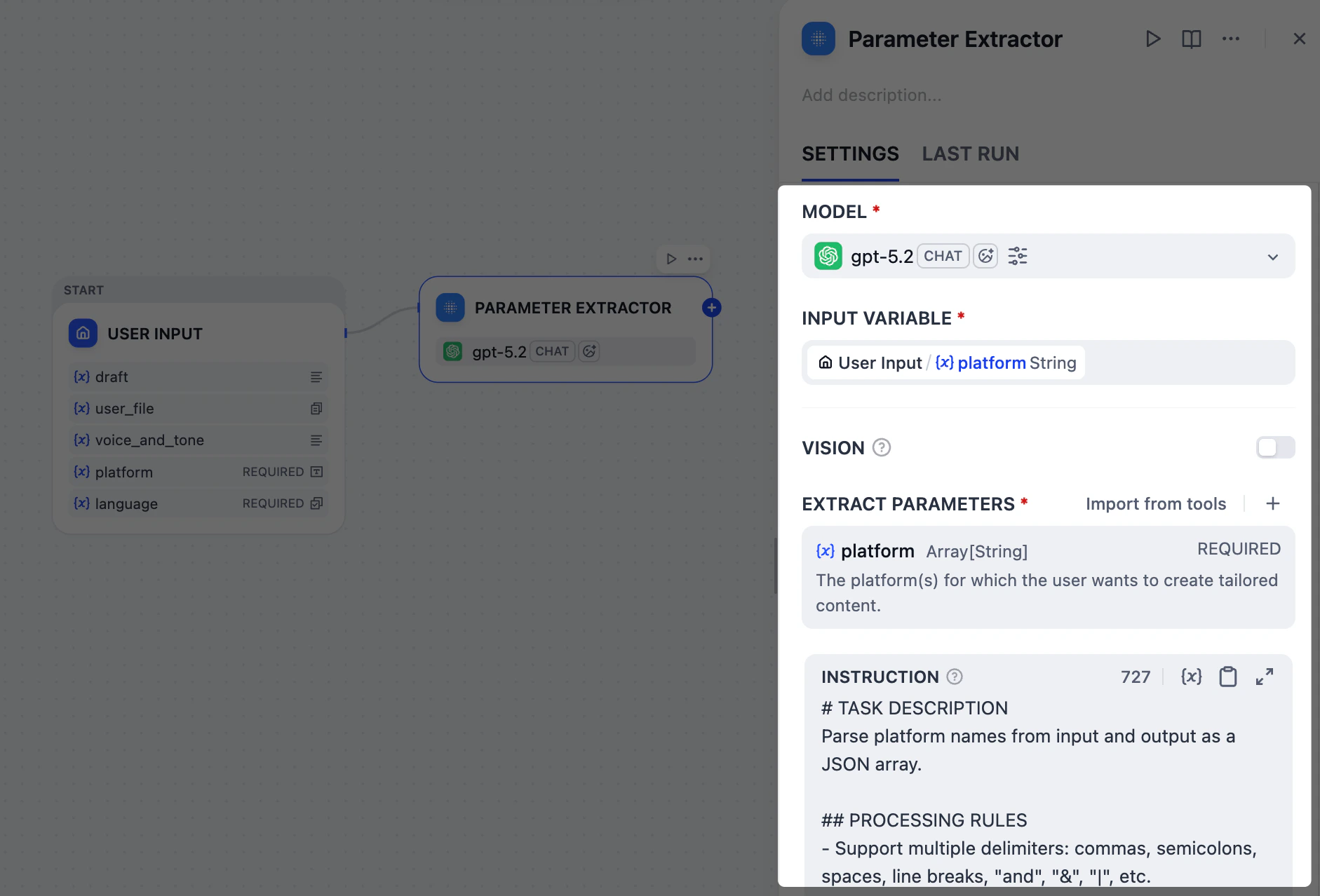Open the gpt-5.2 model selection dropdown
Screen dimensions: 1320x896
pyautogui.click(x=1273, y=257)
